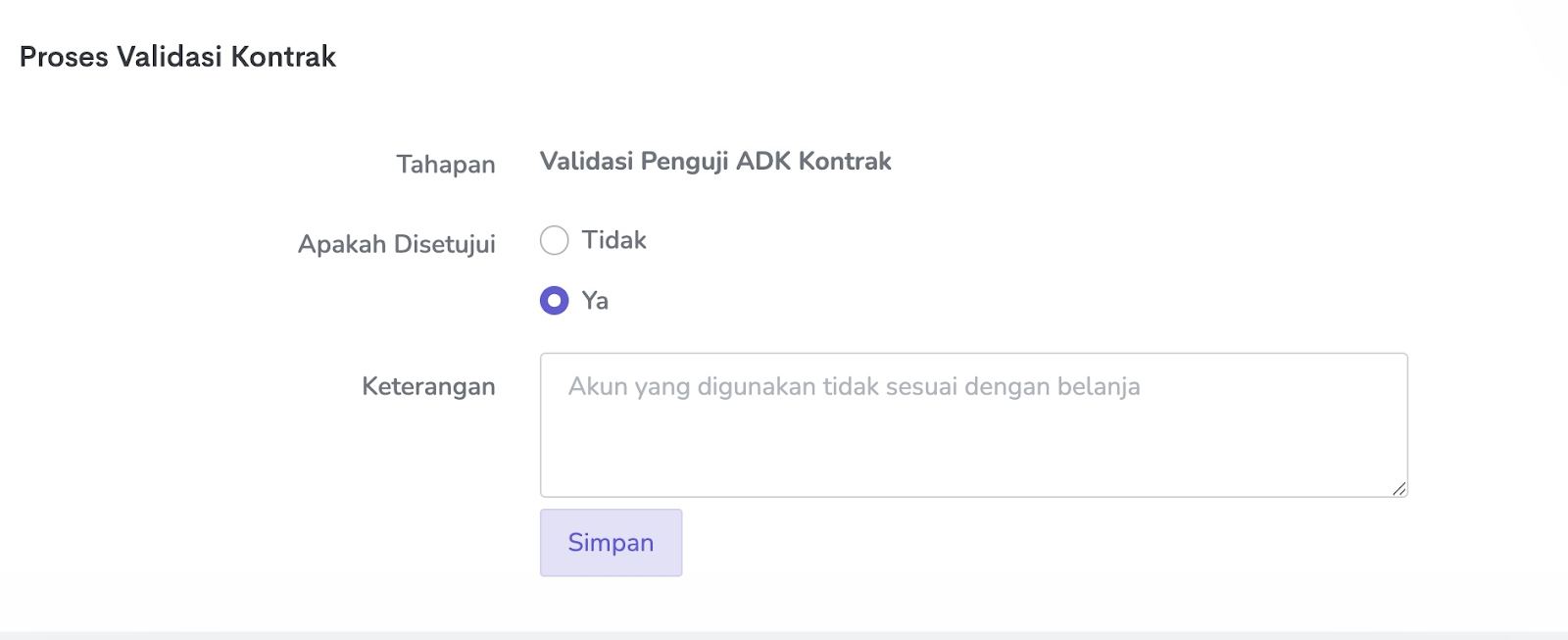Click the "Proses Validasi Kontrak" heading
Image resolution: width=1568 pixels, height=640 pixels.
point(177,57)
